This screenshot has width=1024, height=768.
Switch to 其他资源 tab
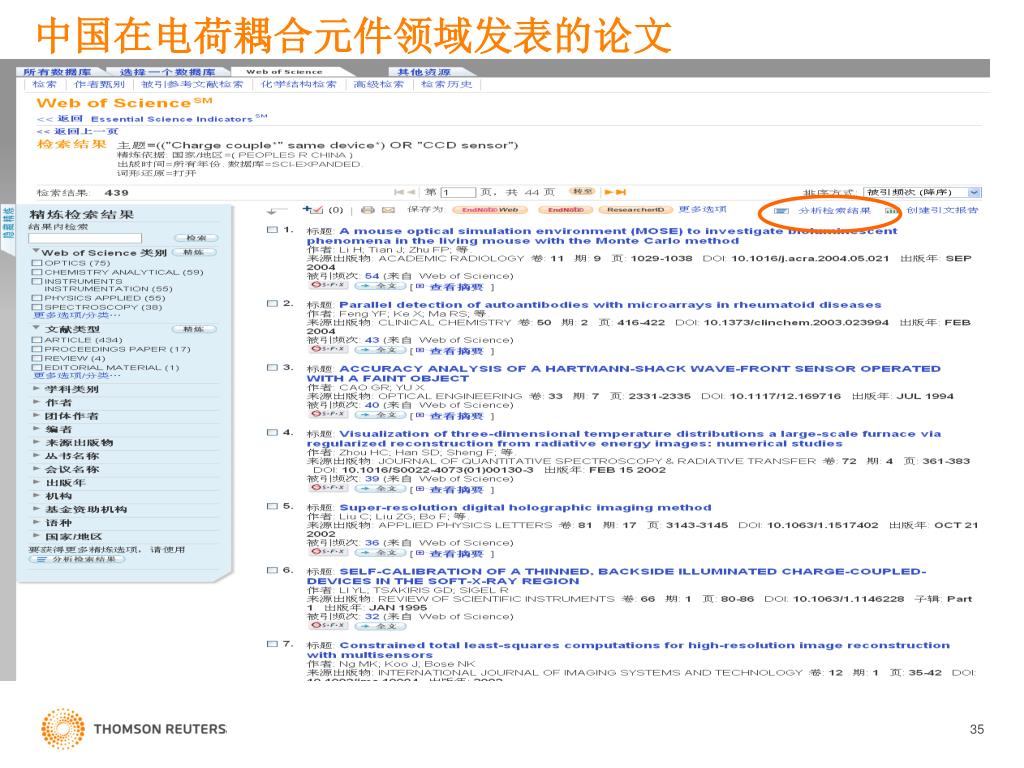click(x=424, y=71)
